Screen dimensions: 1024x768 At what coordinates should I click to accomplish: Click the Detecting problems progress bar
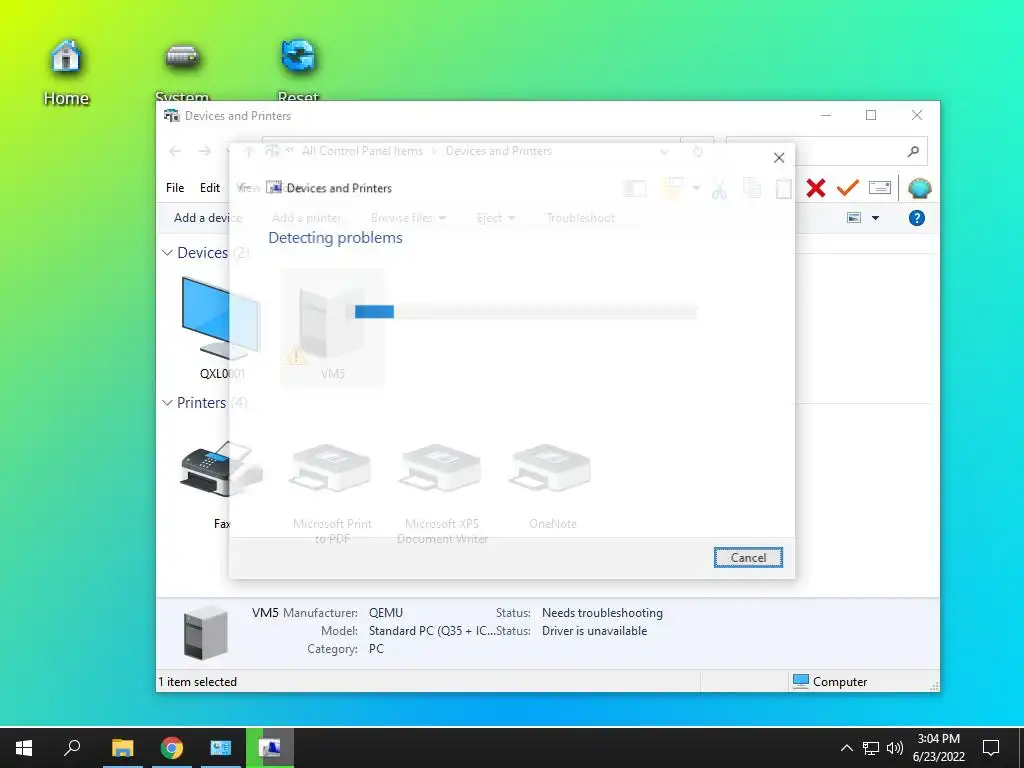(526, 312)
